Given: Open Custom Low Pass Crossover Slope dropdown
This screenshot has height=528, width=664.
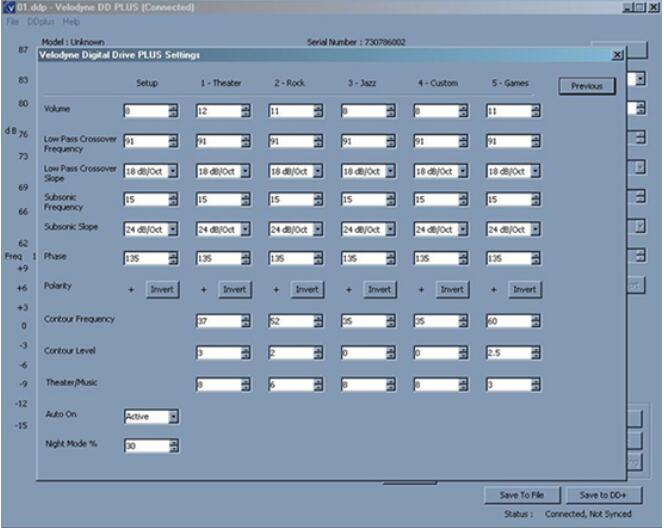Looking at the screenshot, I should click(463, 171).
